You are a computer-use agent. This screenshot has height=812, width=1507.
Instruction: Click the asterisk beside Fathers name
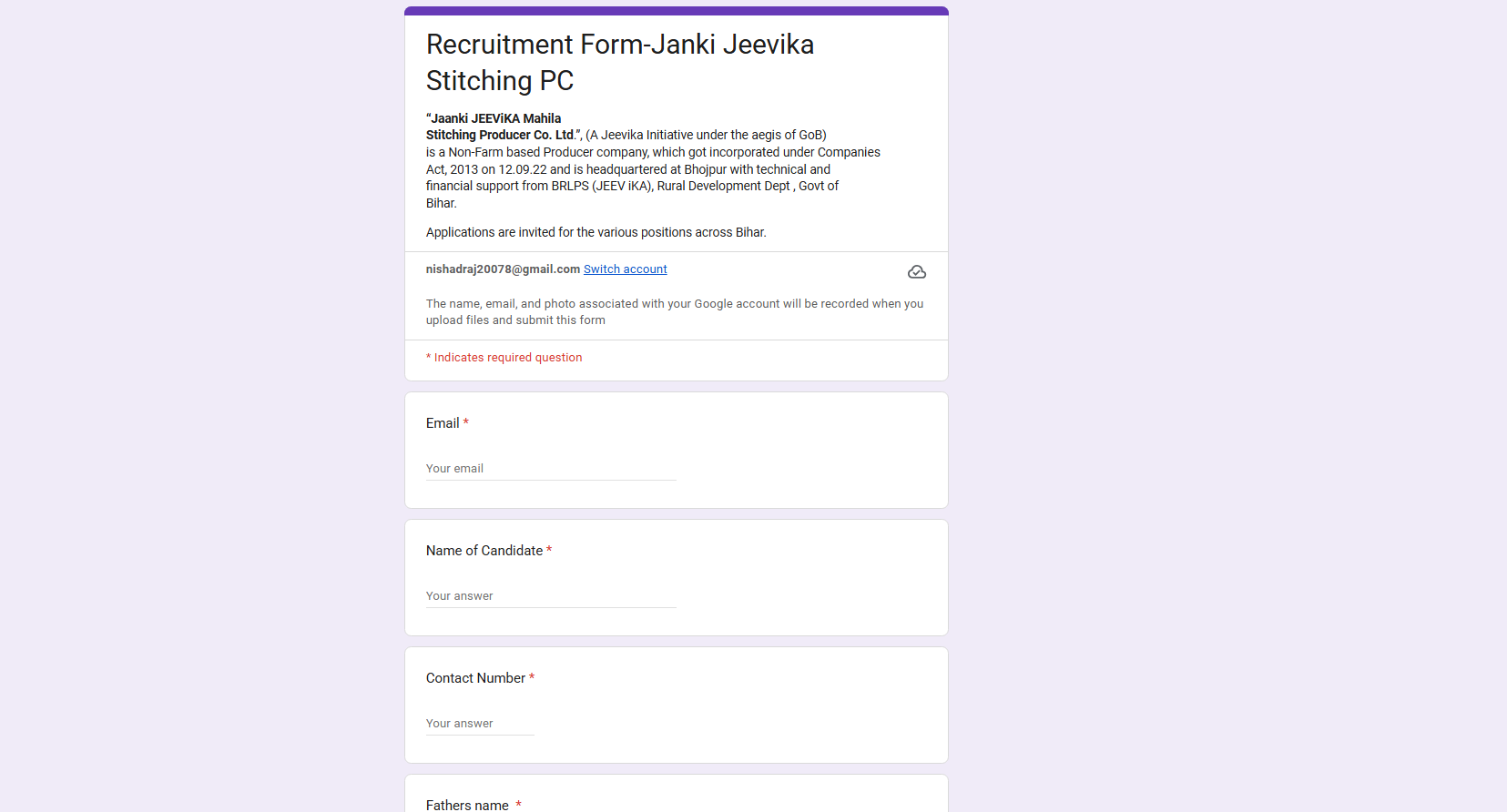518,805
